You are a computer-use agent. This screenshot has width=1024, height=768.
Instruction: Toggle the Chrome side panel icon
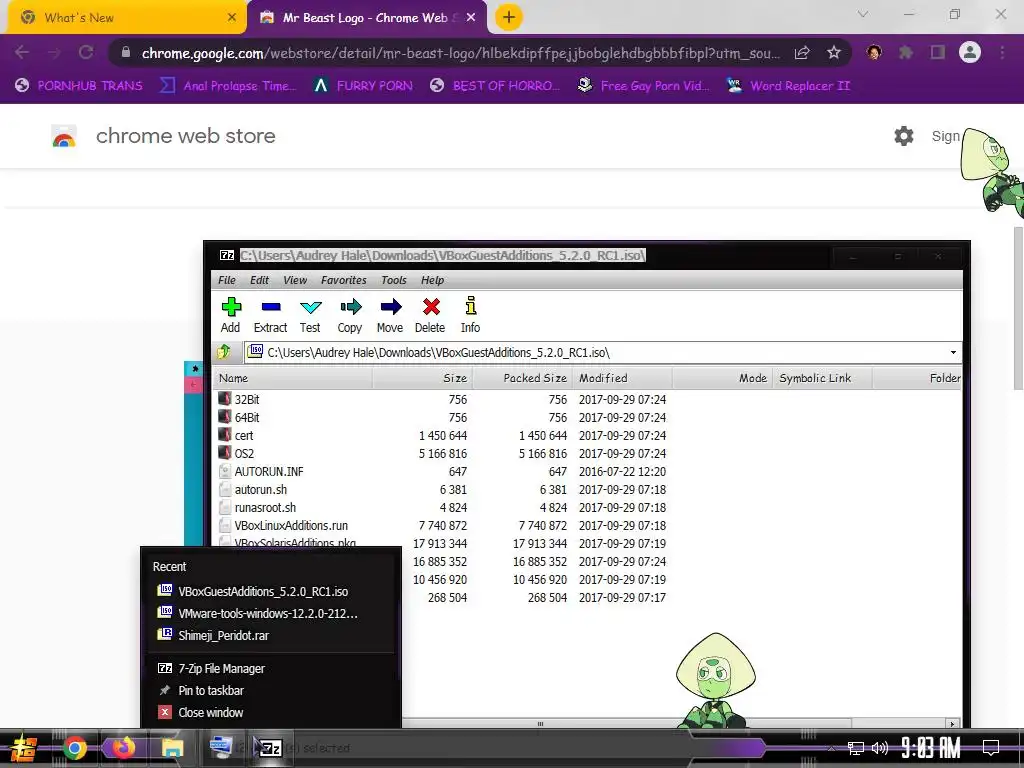[938, 53]
